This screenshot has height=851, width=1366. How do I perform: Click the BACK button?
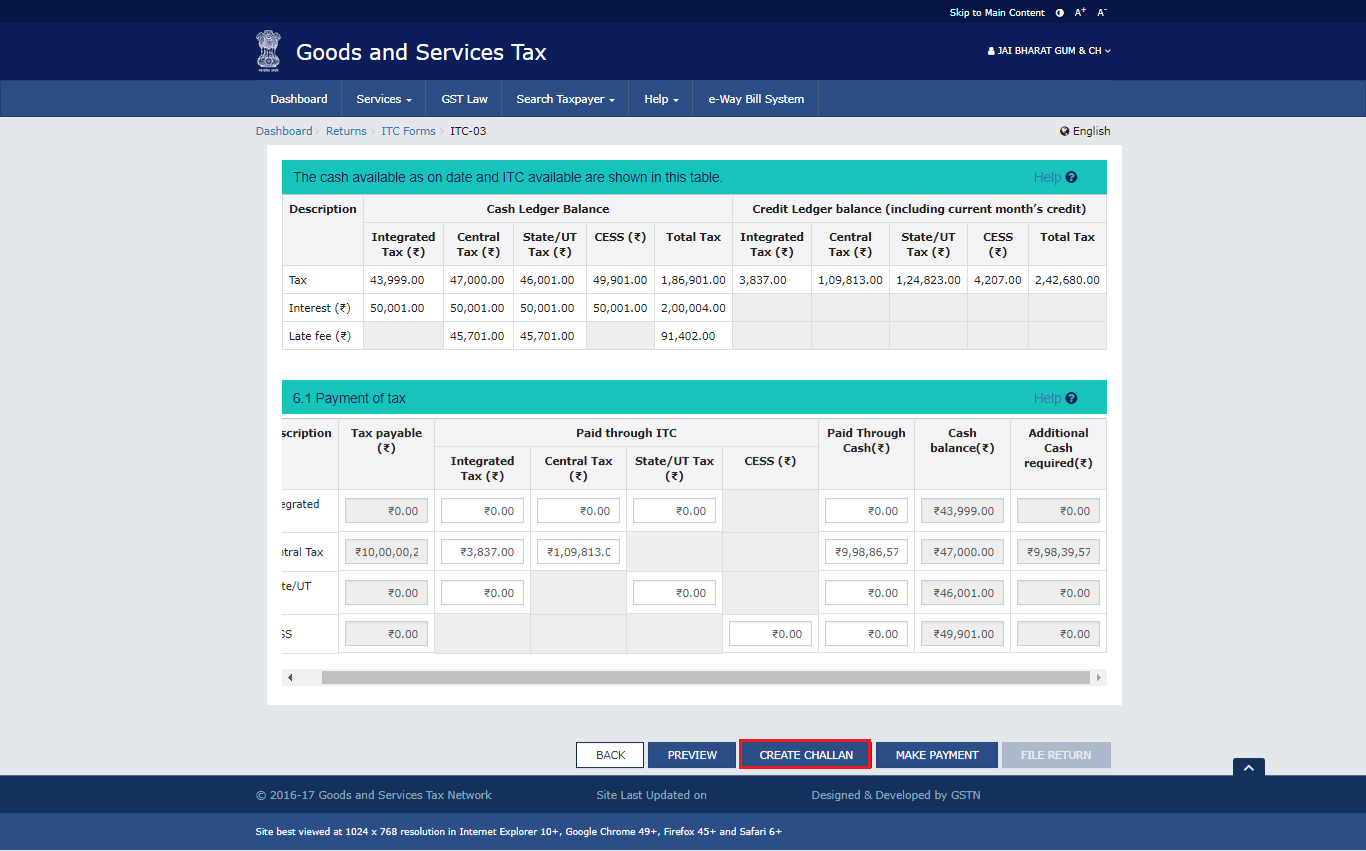610,755
